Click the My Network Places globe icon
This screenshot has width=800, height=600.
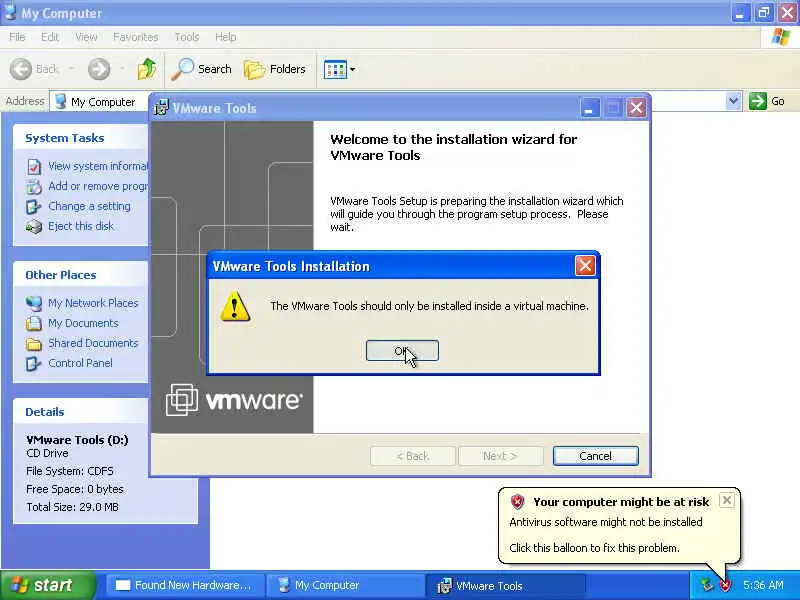click(34, 304)
